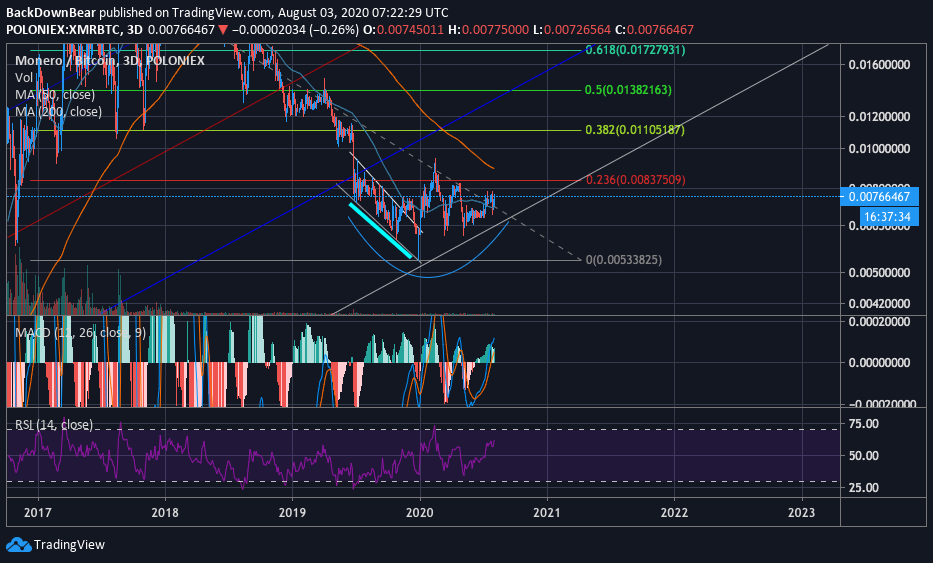This screenshot has height=563, width=933.
Task: Click 2018 on the time axis
Action: 165,512
